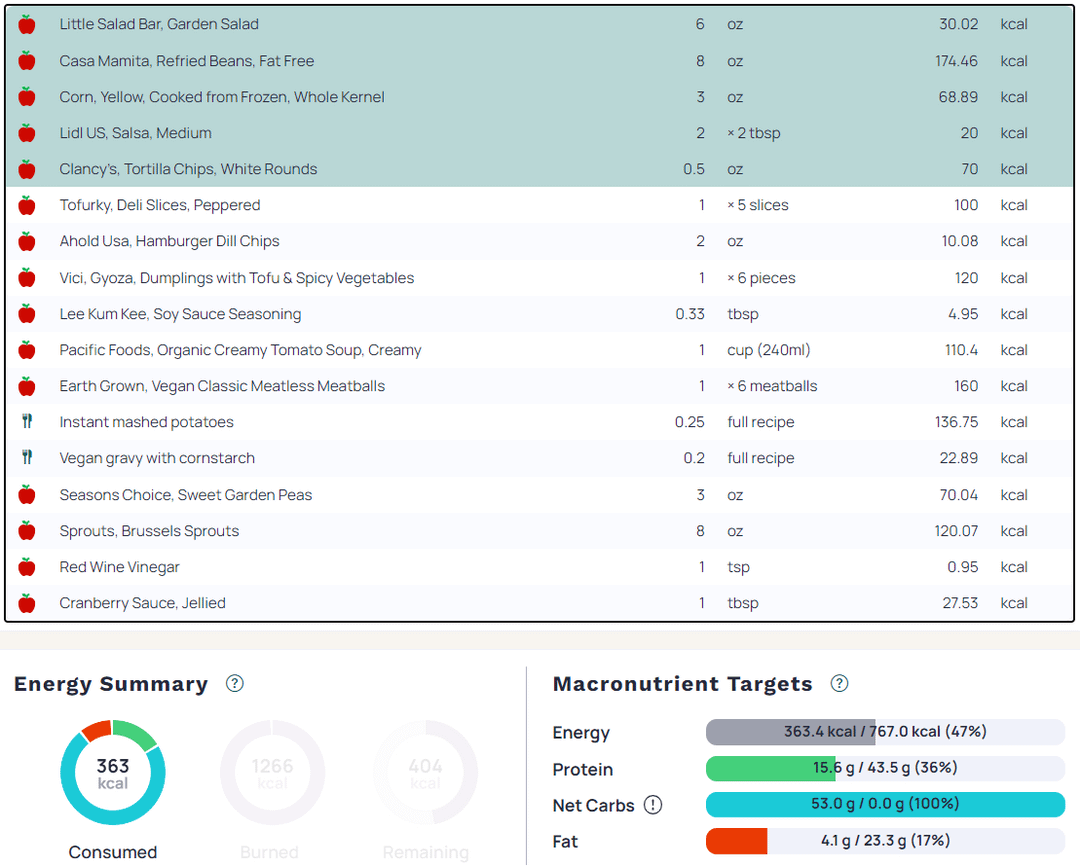Click the Fat macronutrient progress bar
This screenshot has height=866, width=1080.
tap(884, 841)
